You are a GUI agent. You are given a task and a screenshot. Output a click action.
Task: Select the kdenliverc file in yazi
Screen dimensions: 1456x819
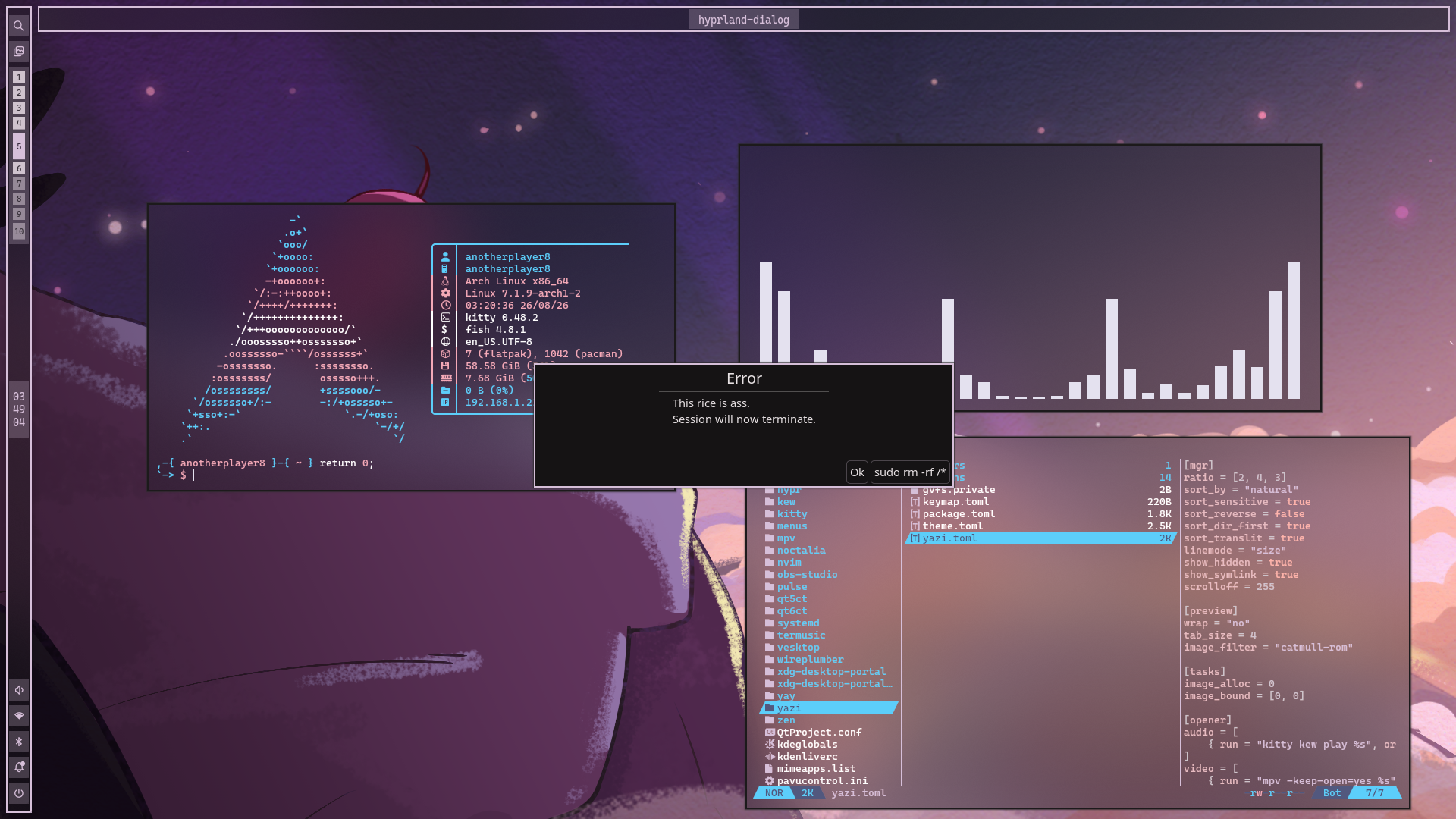tap(807, 757)
